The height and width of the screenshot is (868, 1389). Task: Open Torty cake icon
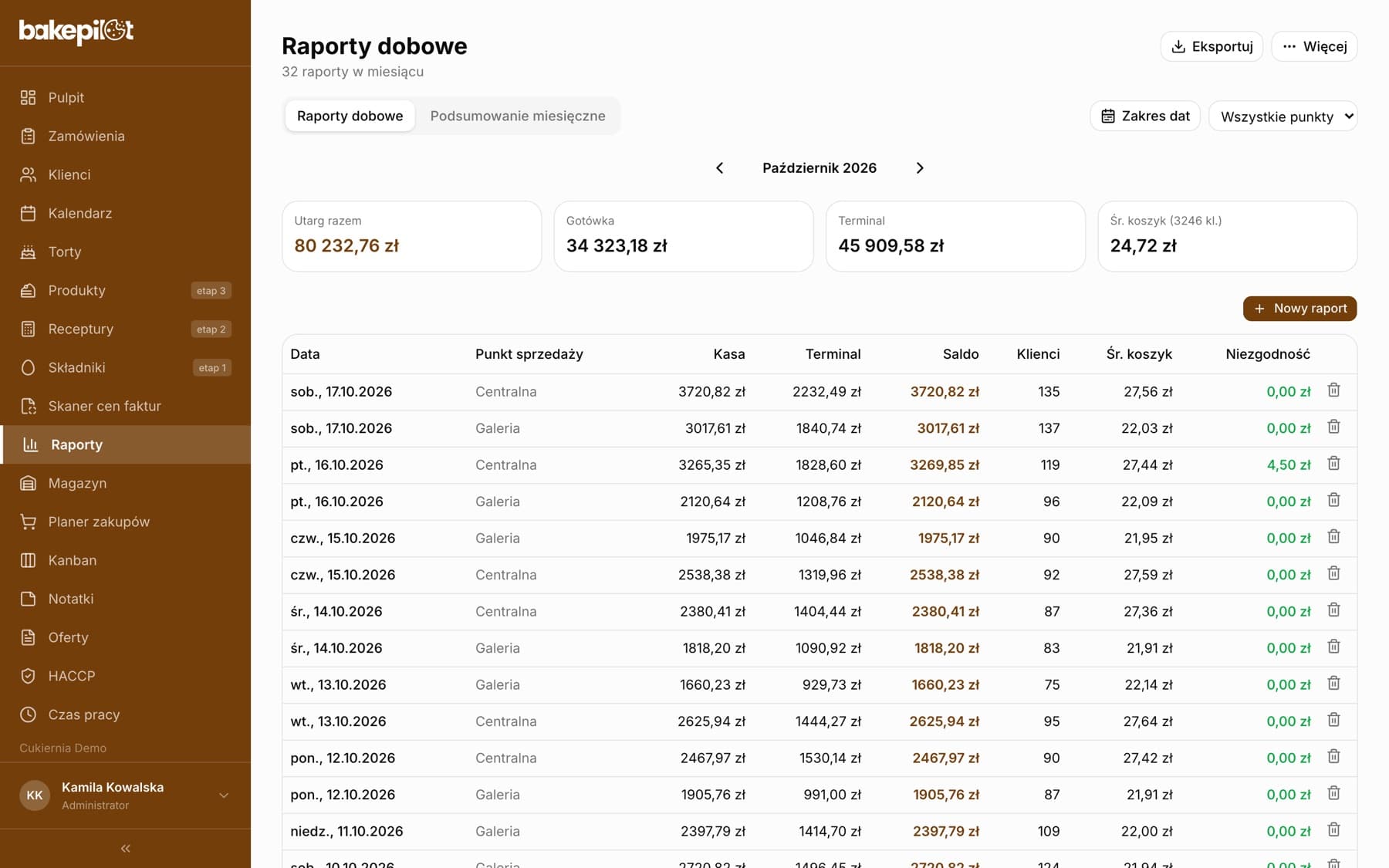(x=29, y=252)
